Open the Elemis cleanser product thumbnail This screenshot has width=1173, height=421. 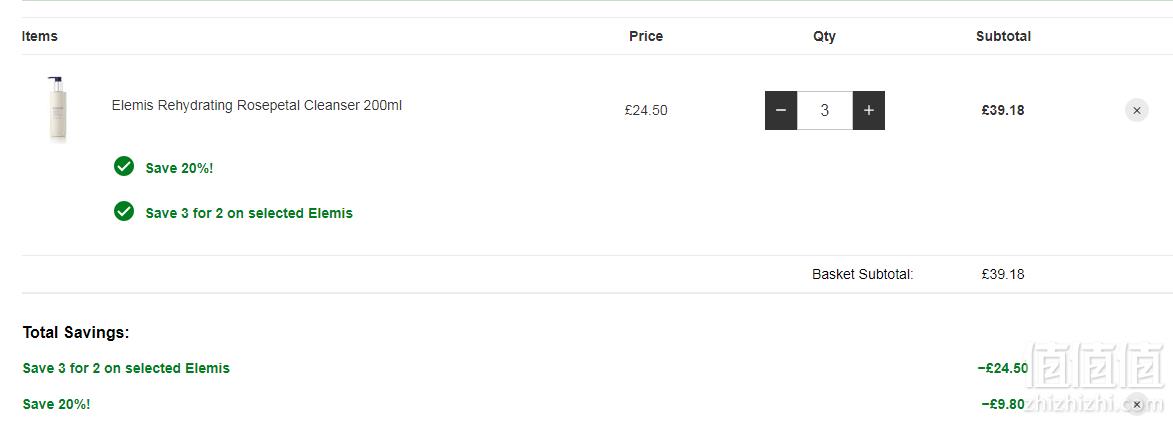tap(57, 109)
